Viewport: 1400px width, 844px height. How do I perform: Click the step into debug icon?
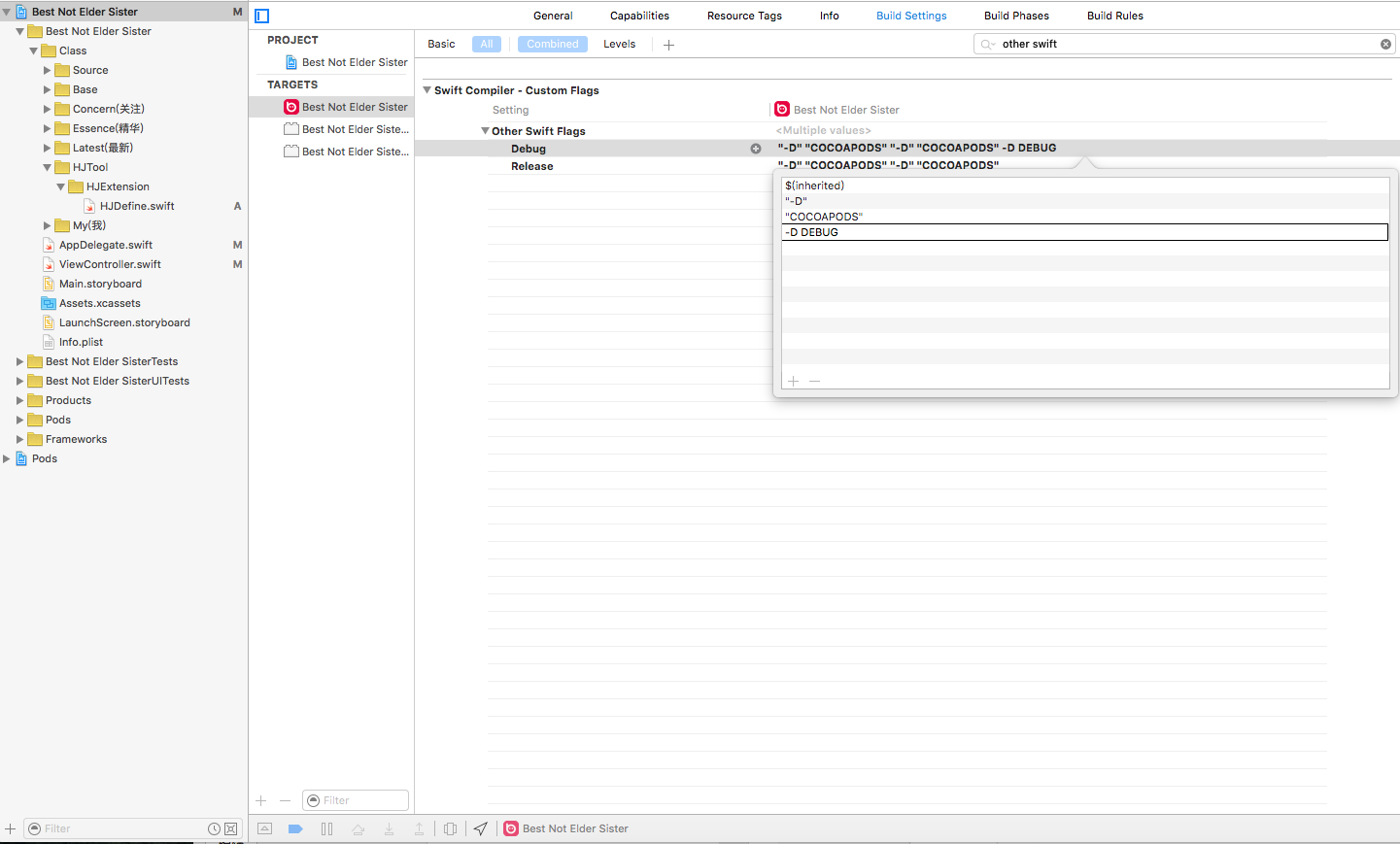(389, 828)
